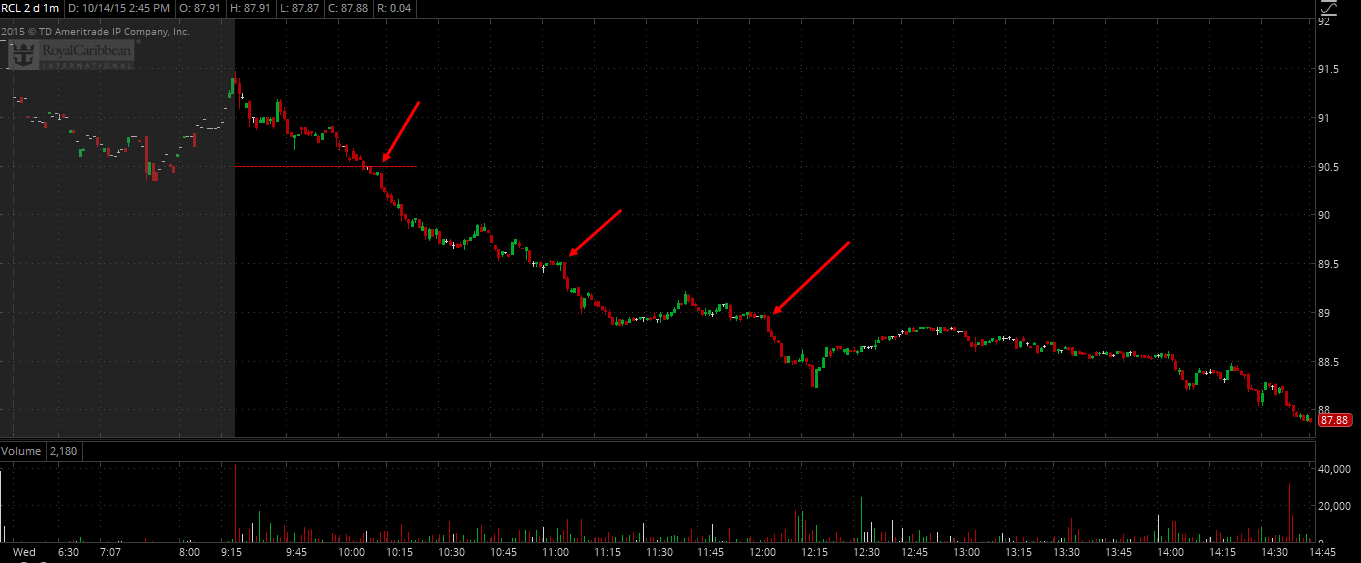Click the 11:00 time axis label
This screenshot has height=563, width=1361.
(555, 552)
